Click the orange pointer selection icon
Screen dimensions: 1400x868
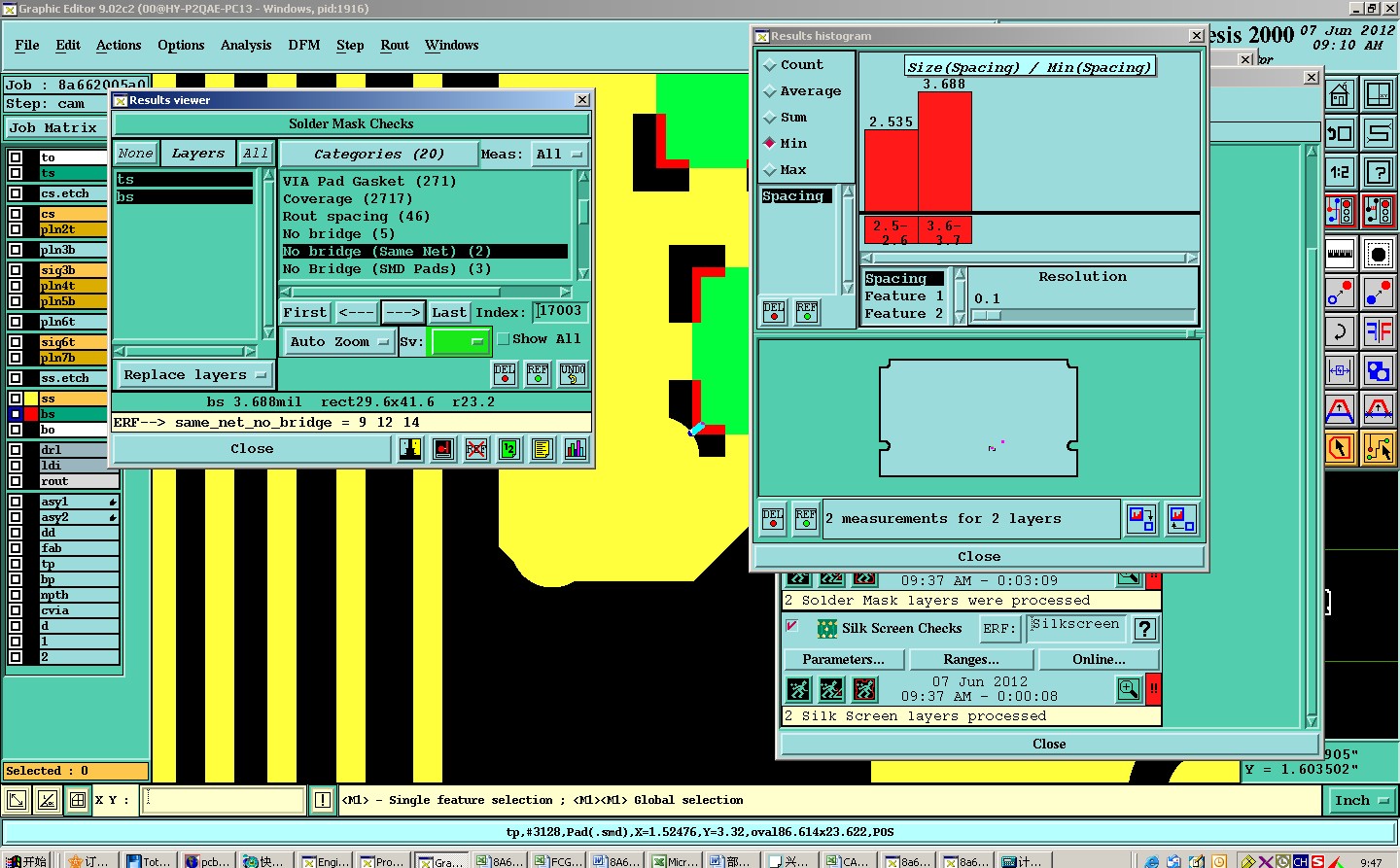1340,448
